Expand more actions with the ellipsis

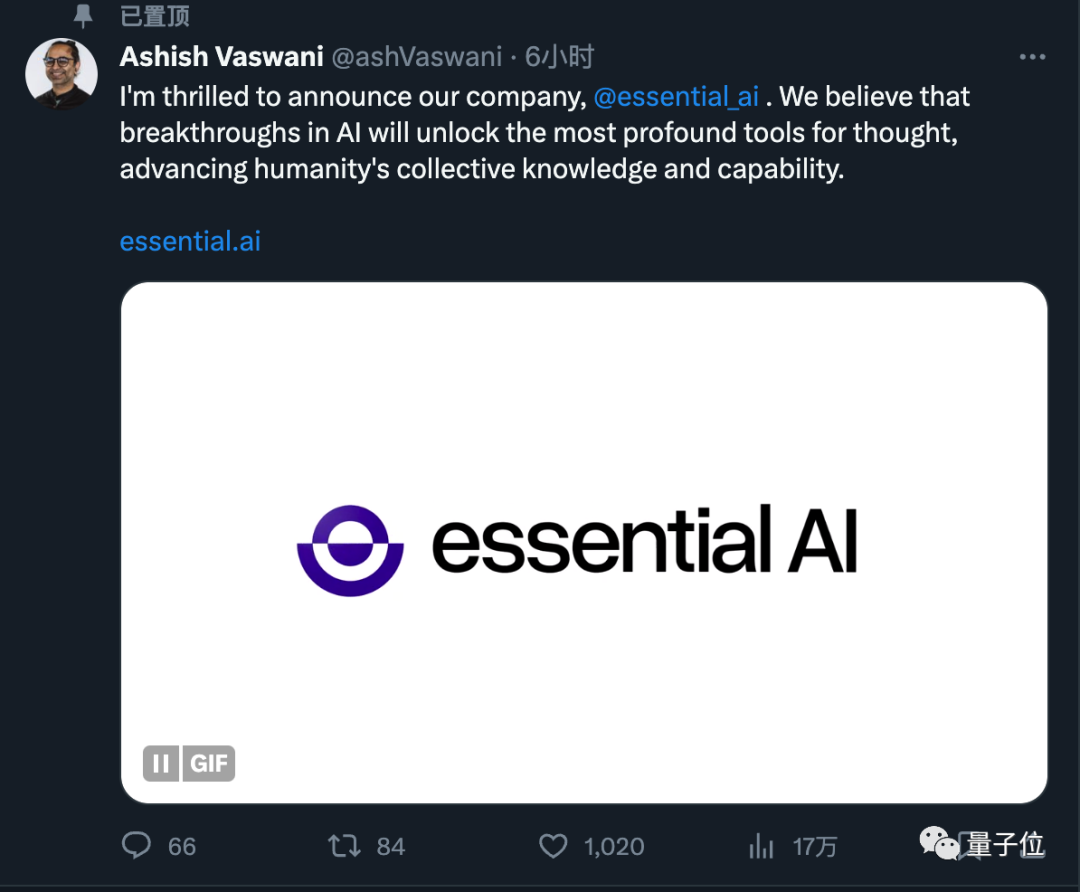pyautogui.click(x=1032, y=57)
